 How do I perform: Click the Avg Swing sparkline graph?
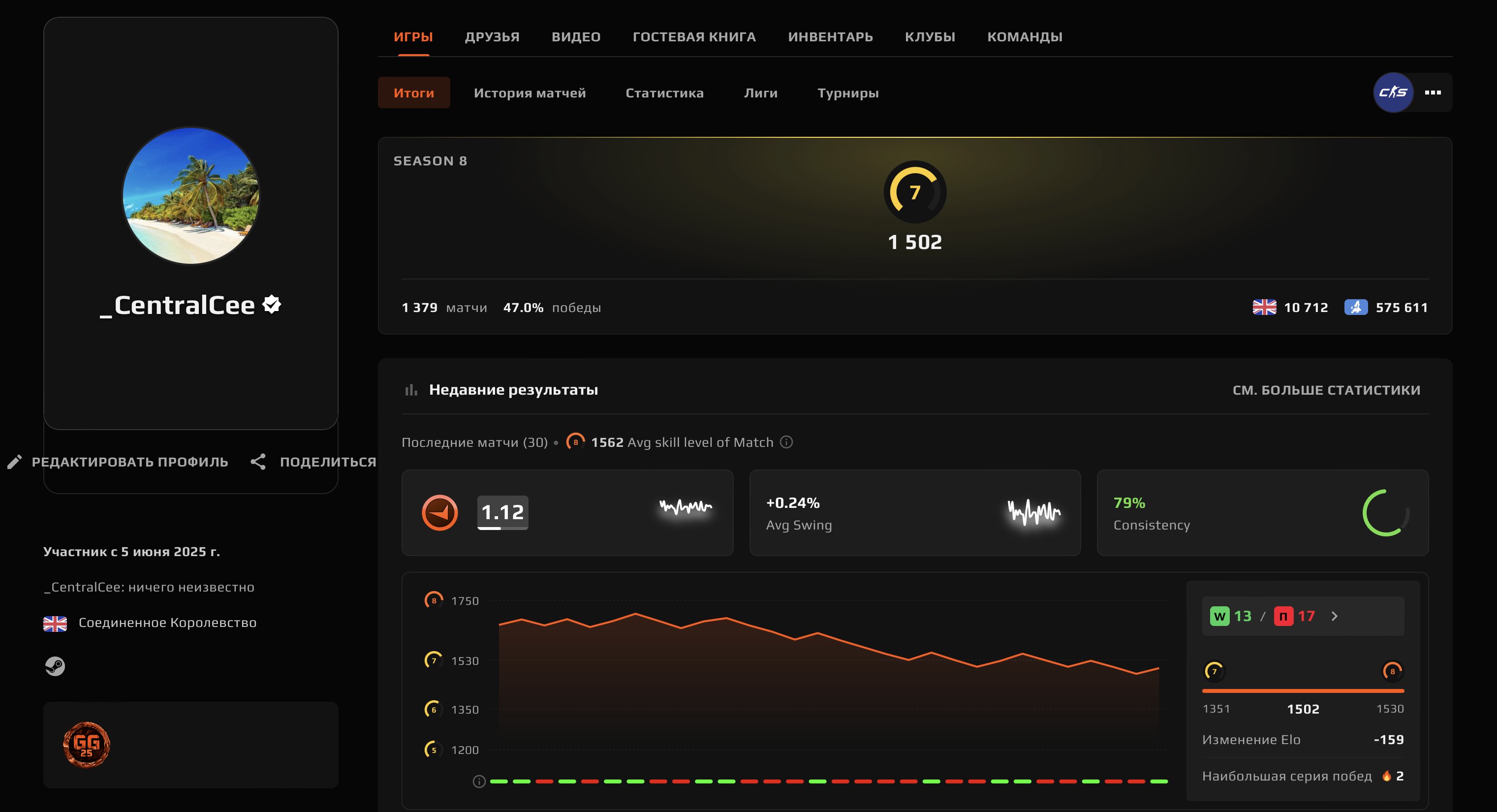pyautogui.click(x=1034, y=512)
